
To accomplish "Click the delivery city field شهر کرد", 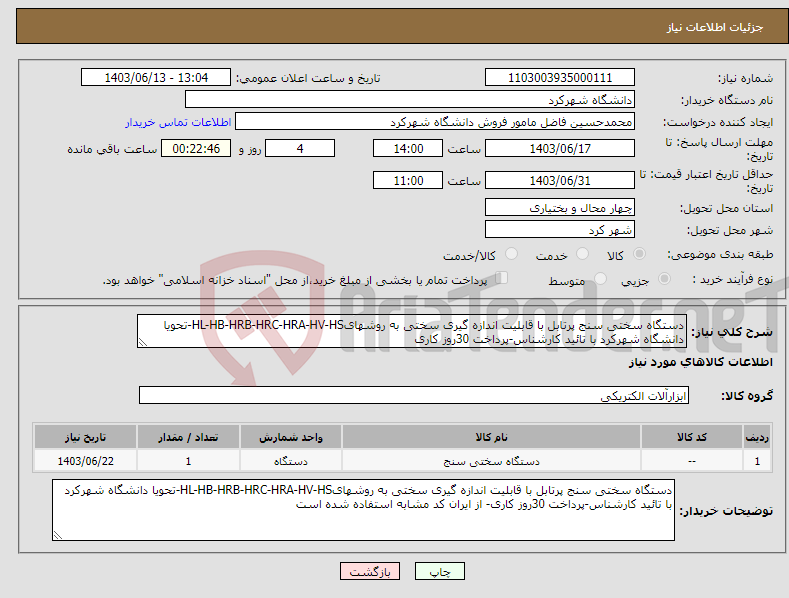I will [560, 229].
